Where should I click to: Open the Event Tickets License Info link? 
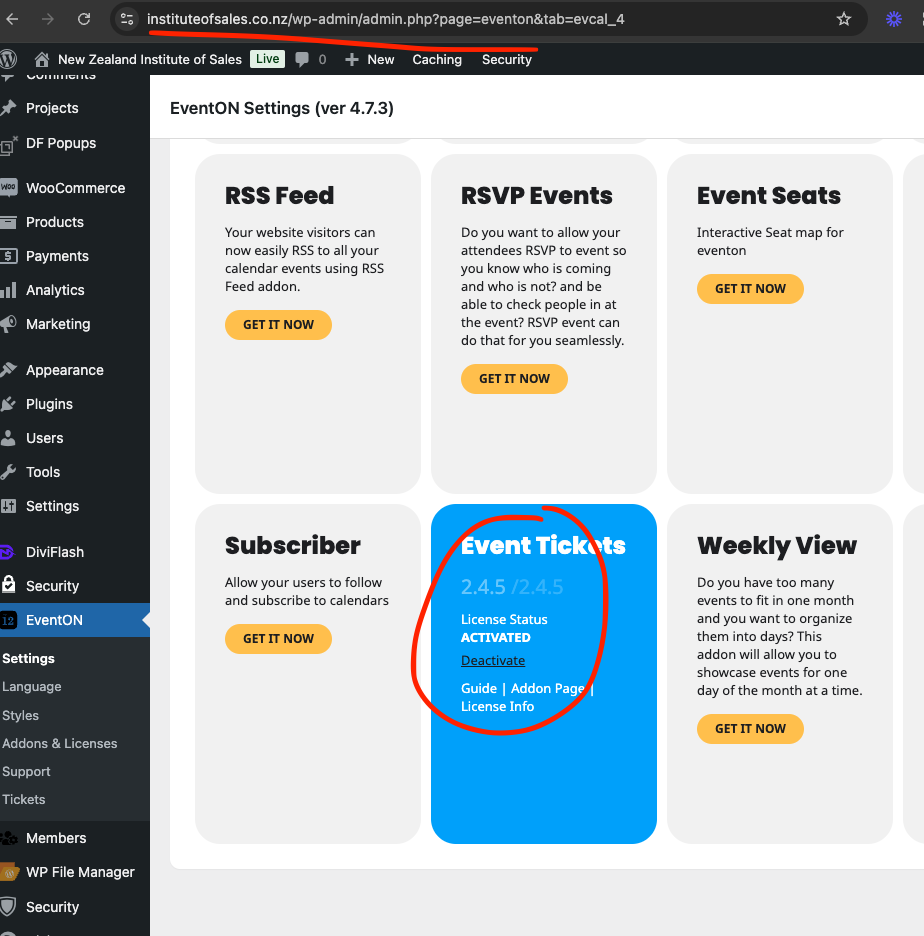pyautogui.click(x=497, y=706)
